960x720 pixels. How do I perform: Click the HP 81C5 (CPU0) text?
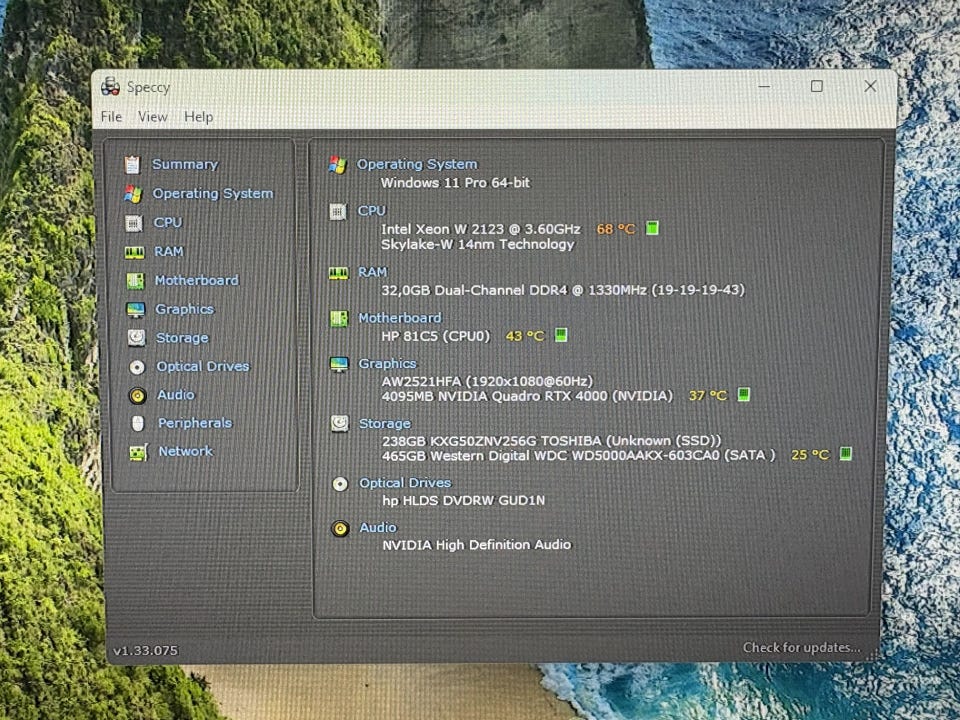point(436,336)
